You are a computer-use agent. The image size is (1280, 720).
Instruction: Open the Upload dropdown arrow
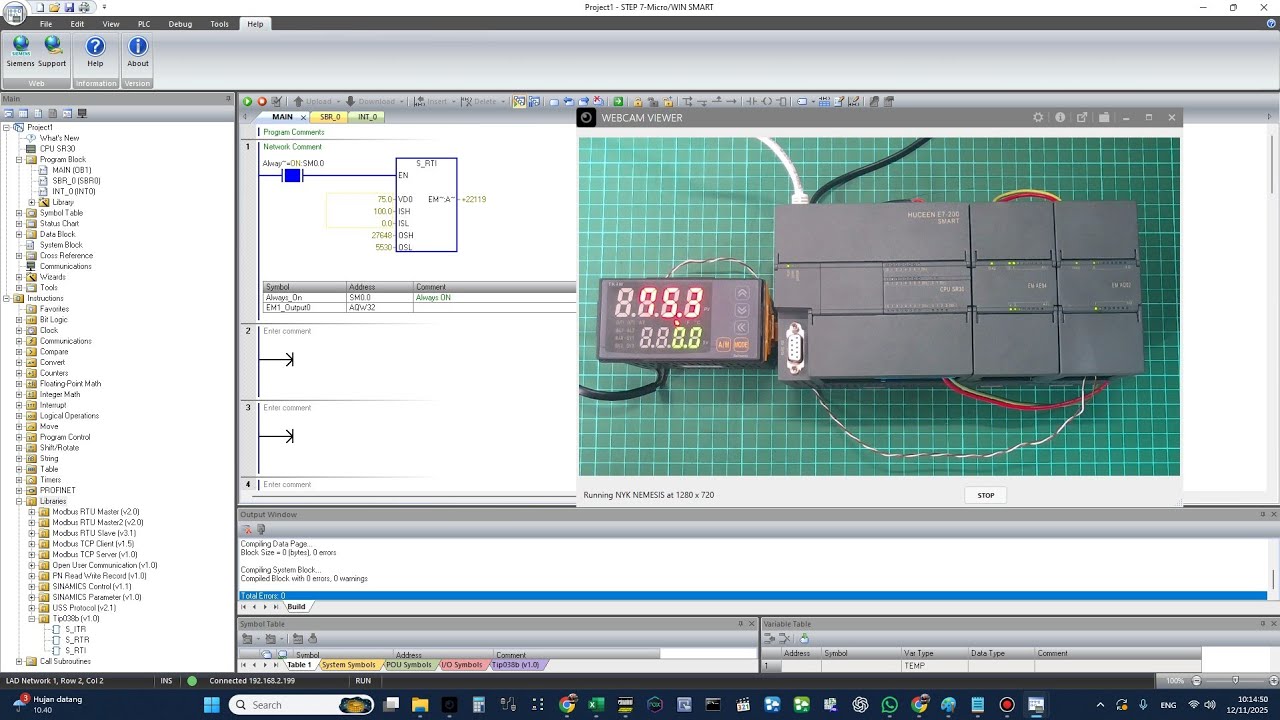coord(337,101)
